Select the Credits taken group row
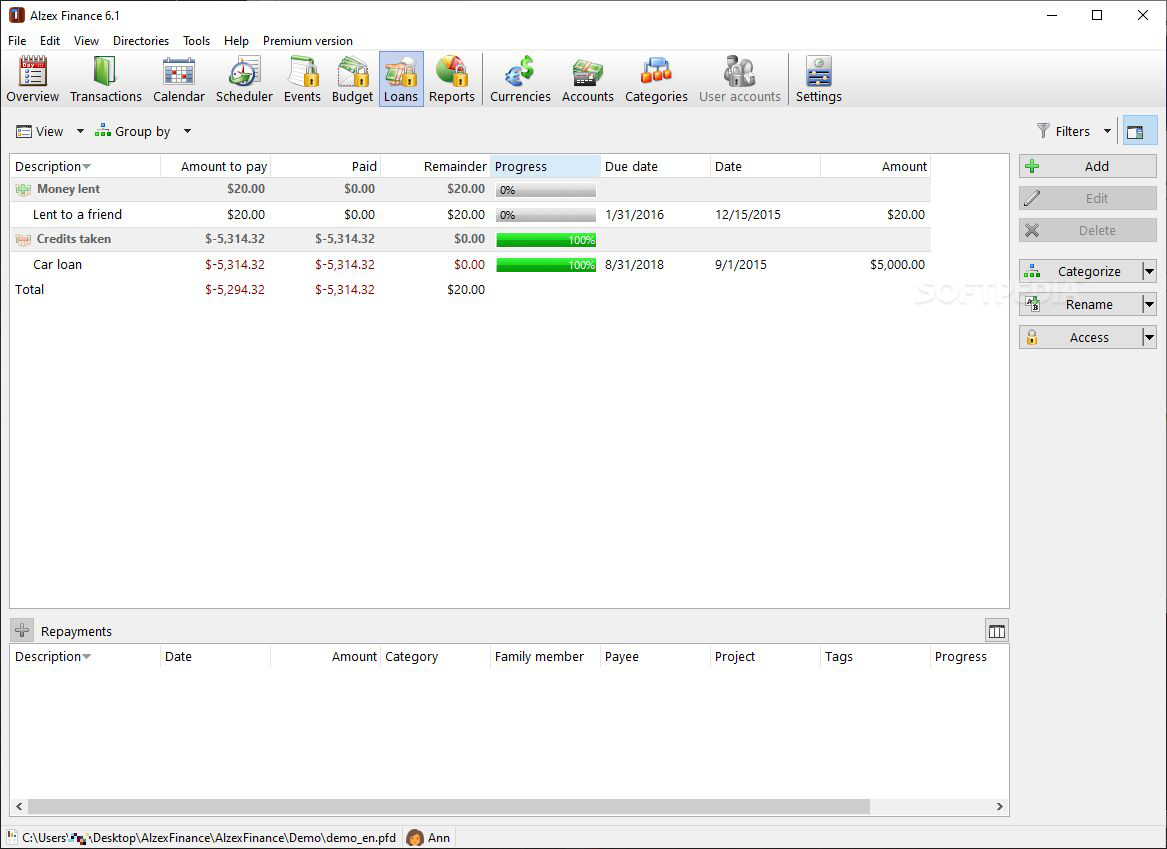The image size is (1167, 849). (x=470, y=240)
